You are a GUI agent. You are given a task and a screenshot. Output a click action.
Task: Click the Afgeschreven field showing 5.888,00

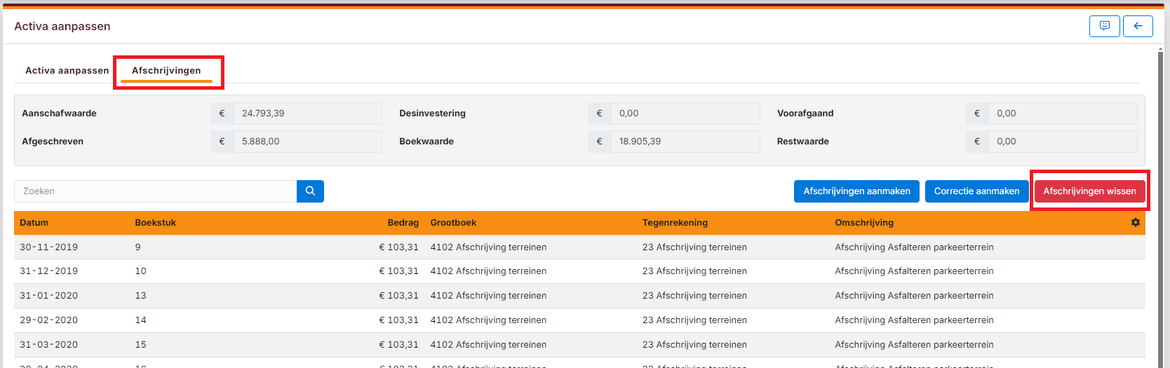tap(307, 141)
